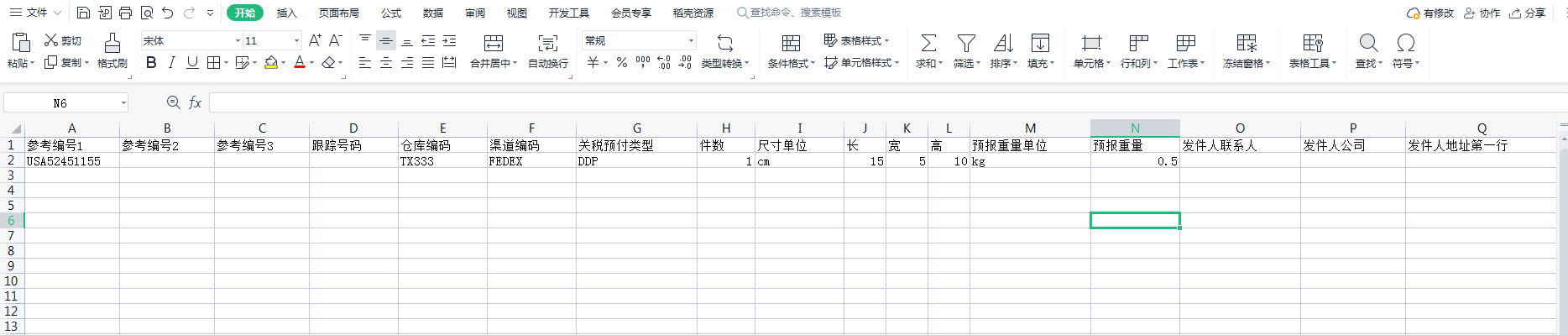This screenshot has height=335, width=1568.
Task: Click the distributed alignment icon
Action: [449, 63]
